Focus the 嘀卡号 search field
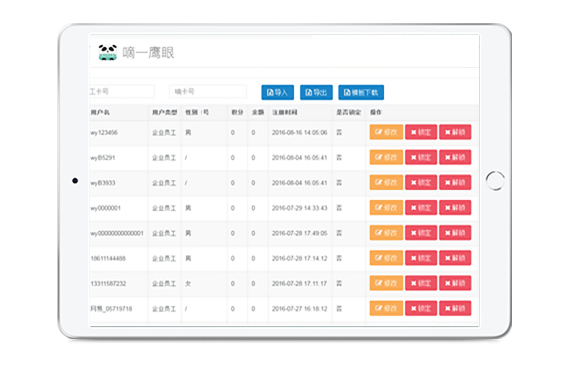The width and height of the screenshot is (570, 370). click(208, 92)
